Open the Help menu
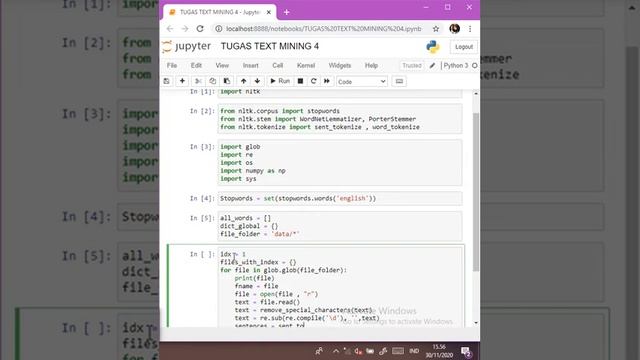The width and height of the screenshot is (640, 360). 371,65
